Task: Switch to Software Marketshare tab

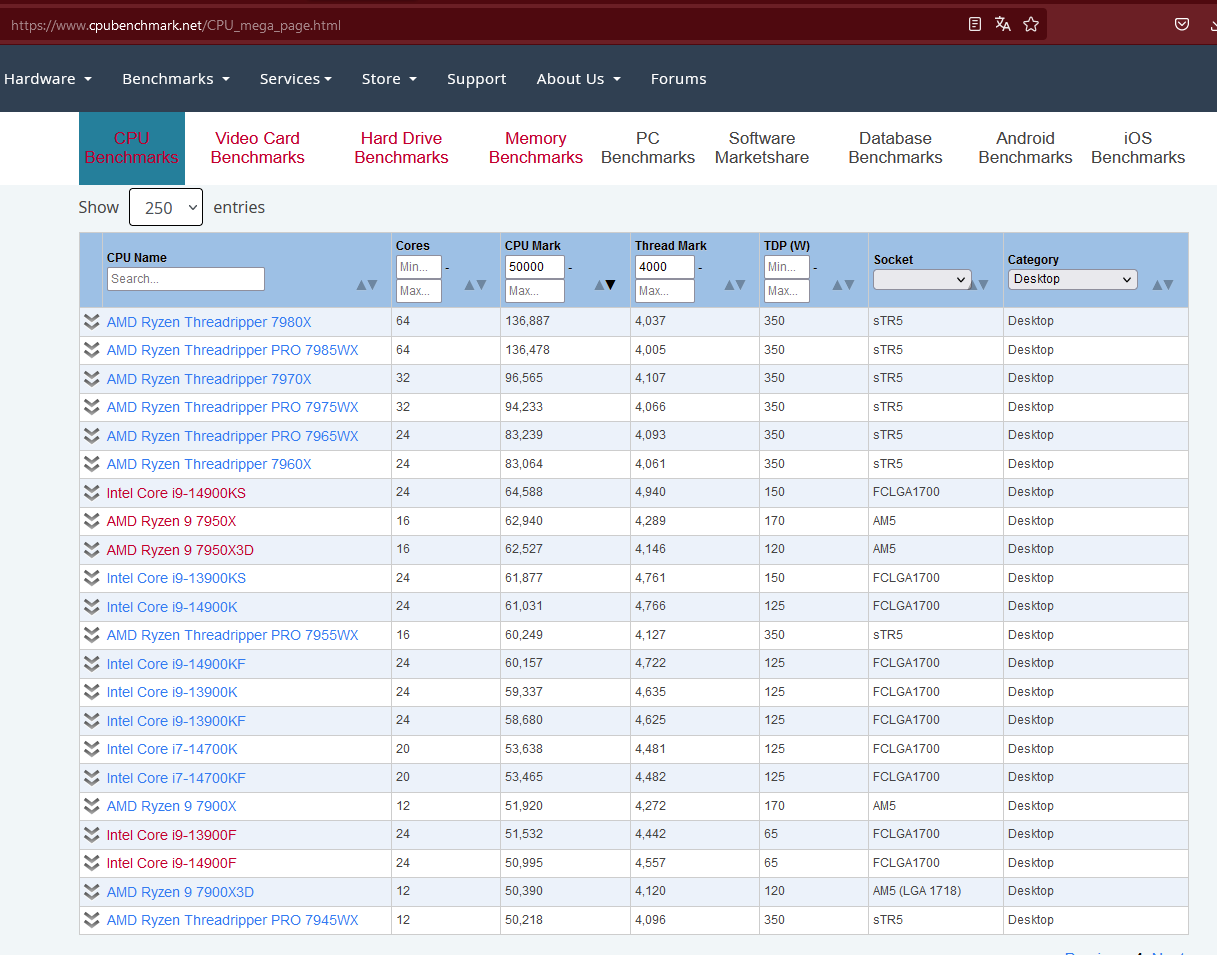Action: (x=762, y=148)
